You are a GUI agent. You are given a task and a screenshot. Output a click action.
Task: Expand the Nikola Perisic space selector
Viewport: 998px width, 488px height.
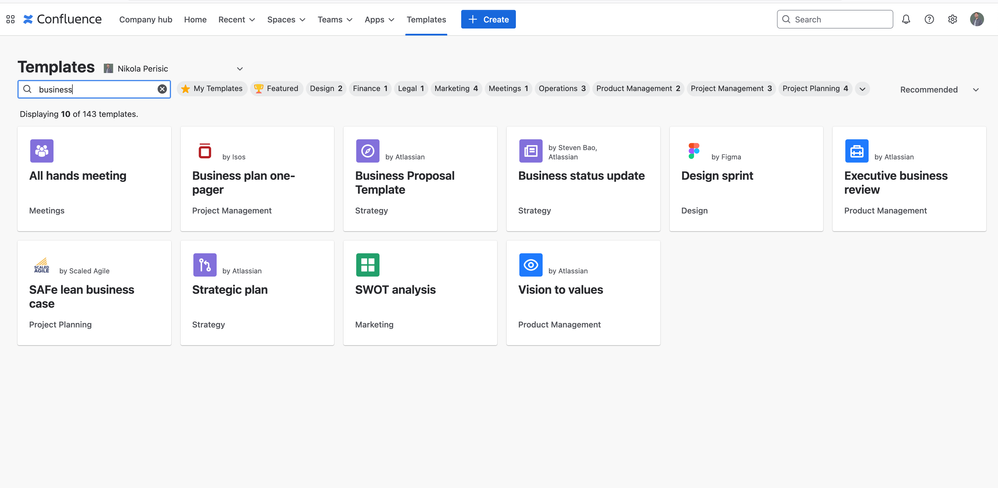coord(174,69)
